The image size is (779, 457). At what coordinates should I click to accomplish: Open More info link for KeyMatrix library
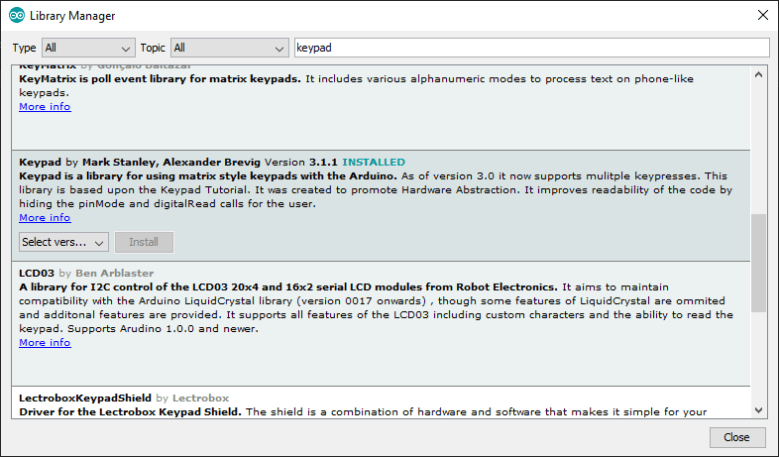(45, 106)
